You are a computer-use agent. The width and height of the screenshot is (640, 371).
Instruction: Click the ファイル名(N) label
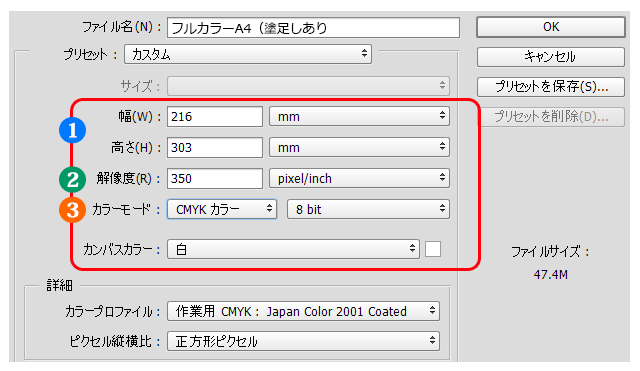[122, 27]
